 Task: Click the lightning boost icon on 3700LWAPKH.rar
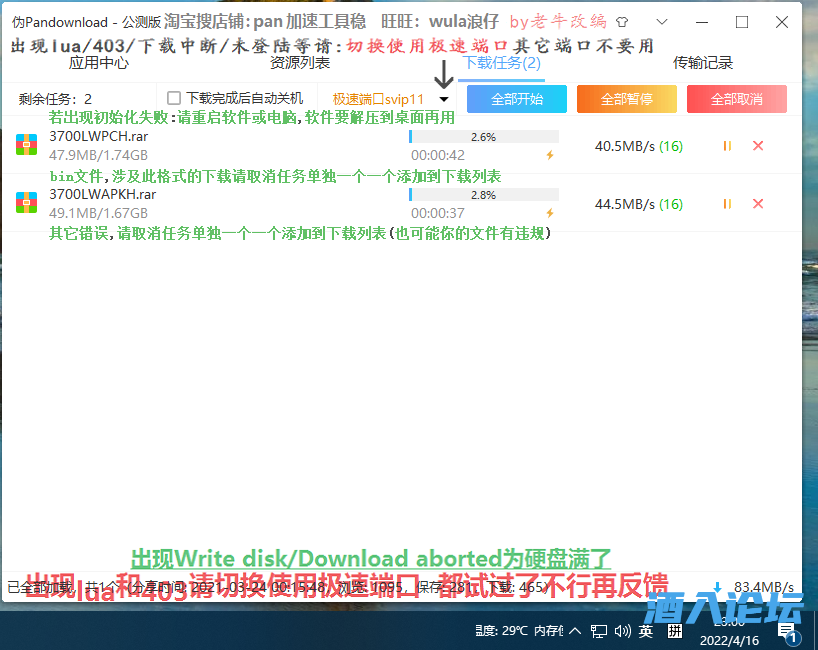[548, 213]
